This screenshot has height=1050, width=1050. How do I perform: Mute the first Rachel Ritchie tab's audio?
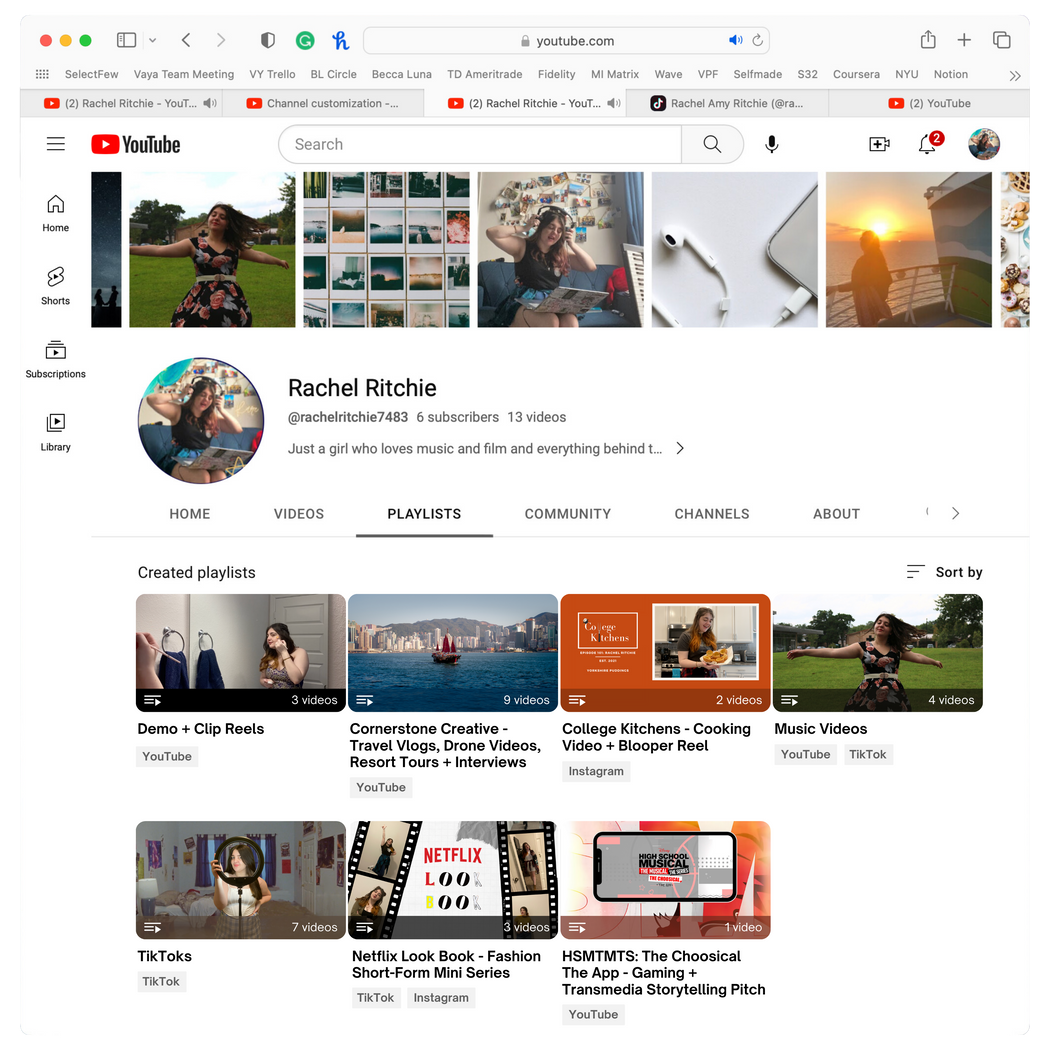point(209,103)
